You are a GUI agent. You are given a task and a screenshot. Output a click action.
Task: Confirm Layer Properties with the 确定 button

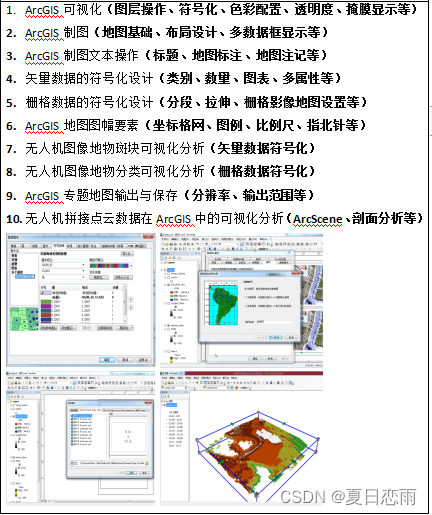tap(107, 360)
